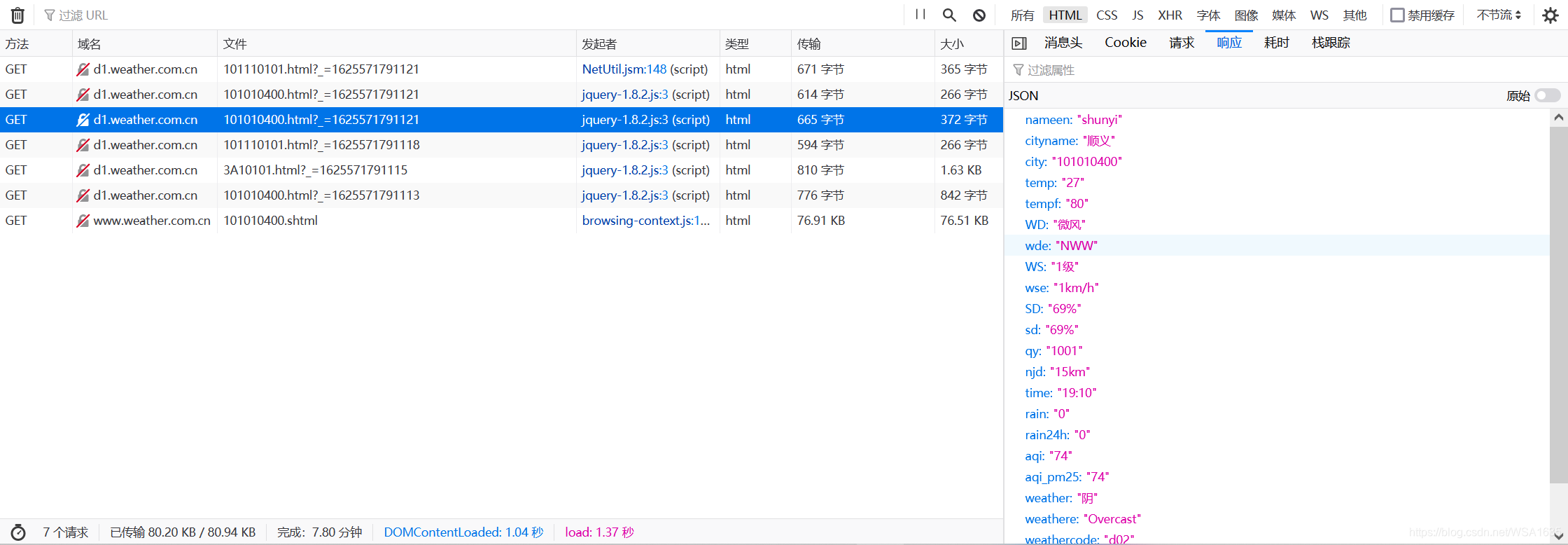Open the network search magnifier
This screenshot has height=545, width=1568.
tap(949, 15)
